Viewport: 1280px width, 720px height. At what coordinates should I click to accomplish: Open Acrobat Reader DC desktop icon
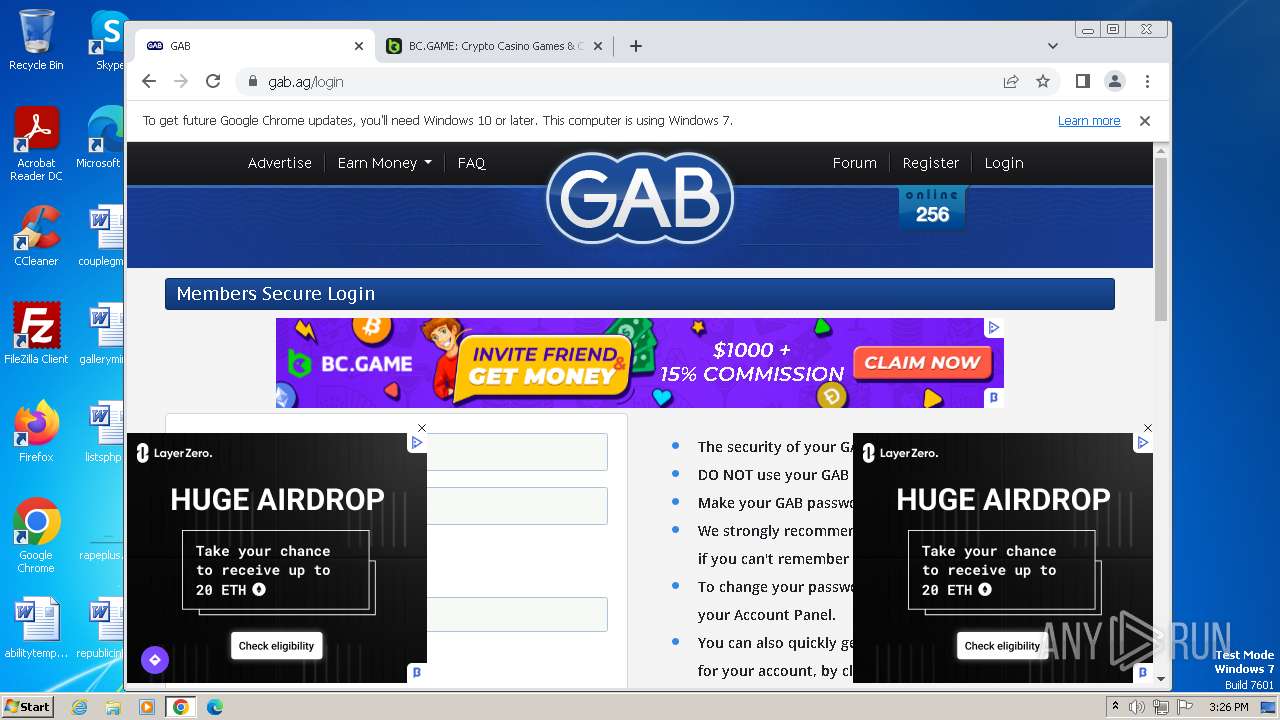pos(36,144)
